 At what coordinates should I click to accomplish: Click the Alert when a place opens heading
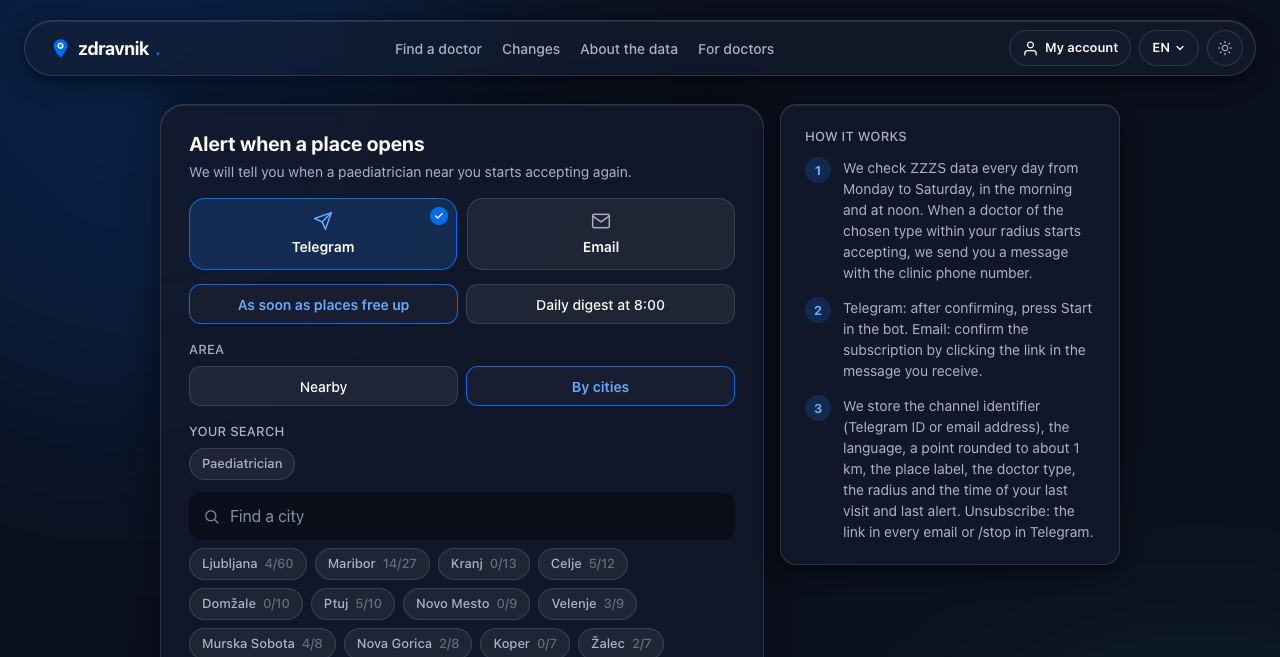click(307, 144)
